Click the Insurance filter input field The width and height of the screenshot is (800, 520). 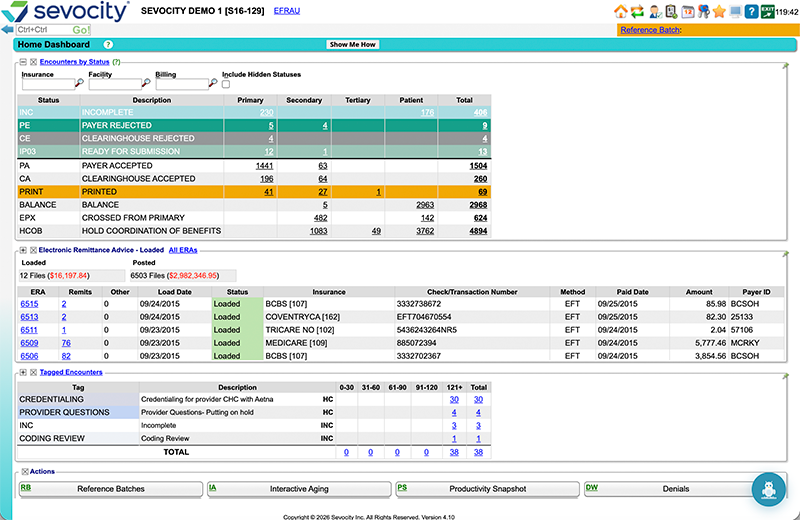[x=48, y=84]
